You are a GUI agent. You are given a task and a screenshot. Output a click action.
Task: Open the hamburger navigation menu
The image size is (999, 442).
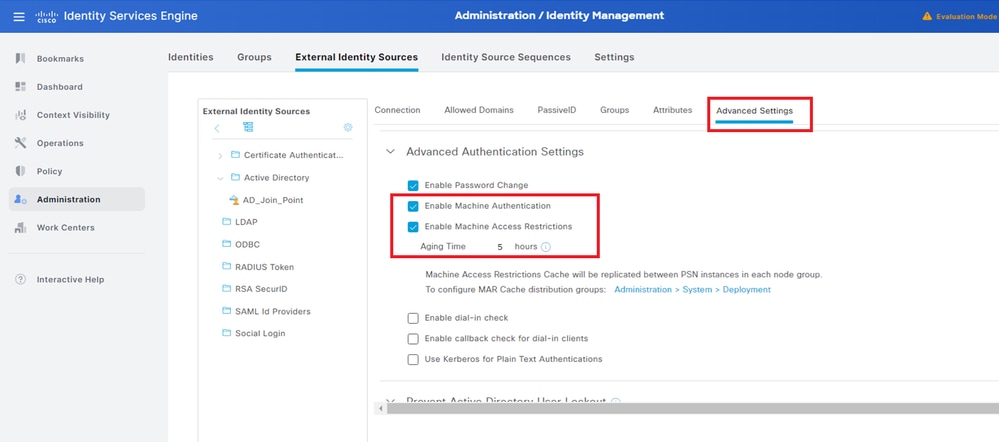click(x=19, y=16)
